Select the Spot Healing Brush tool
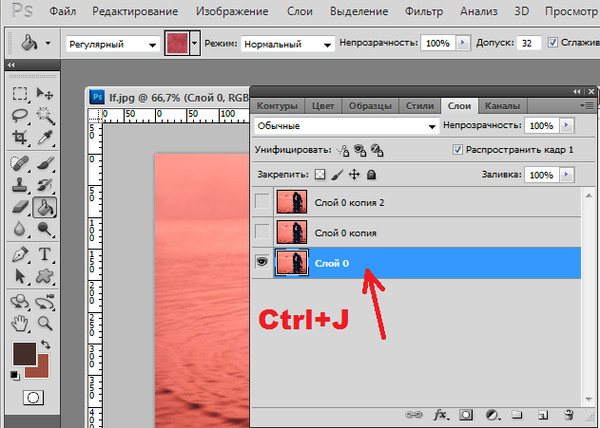Viewport: 600px width, 428px height. coord(20,163)
